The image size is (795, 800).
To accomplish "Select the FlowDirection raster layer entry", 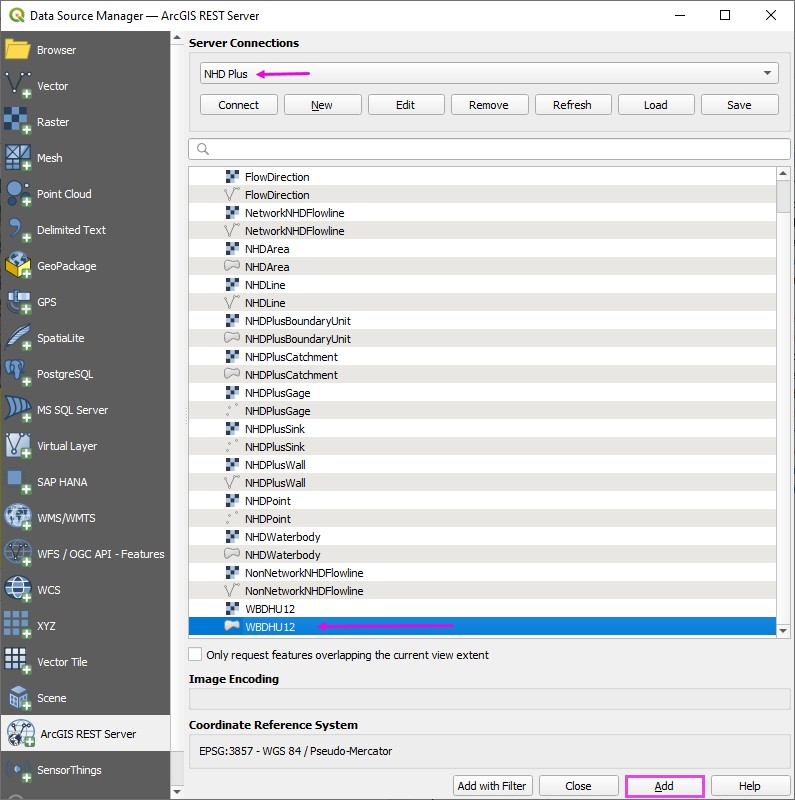I will 277,177.
